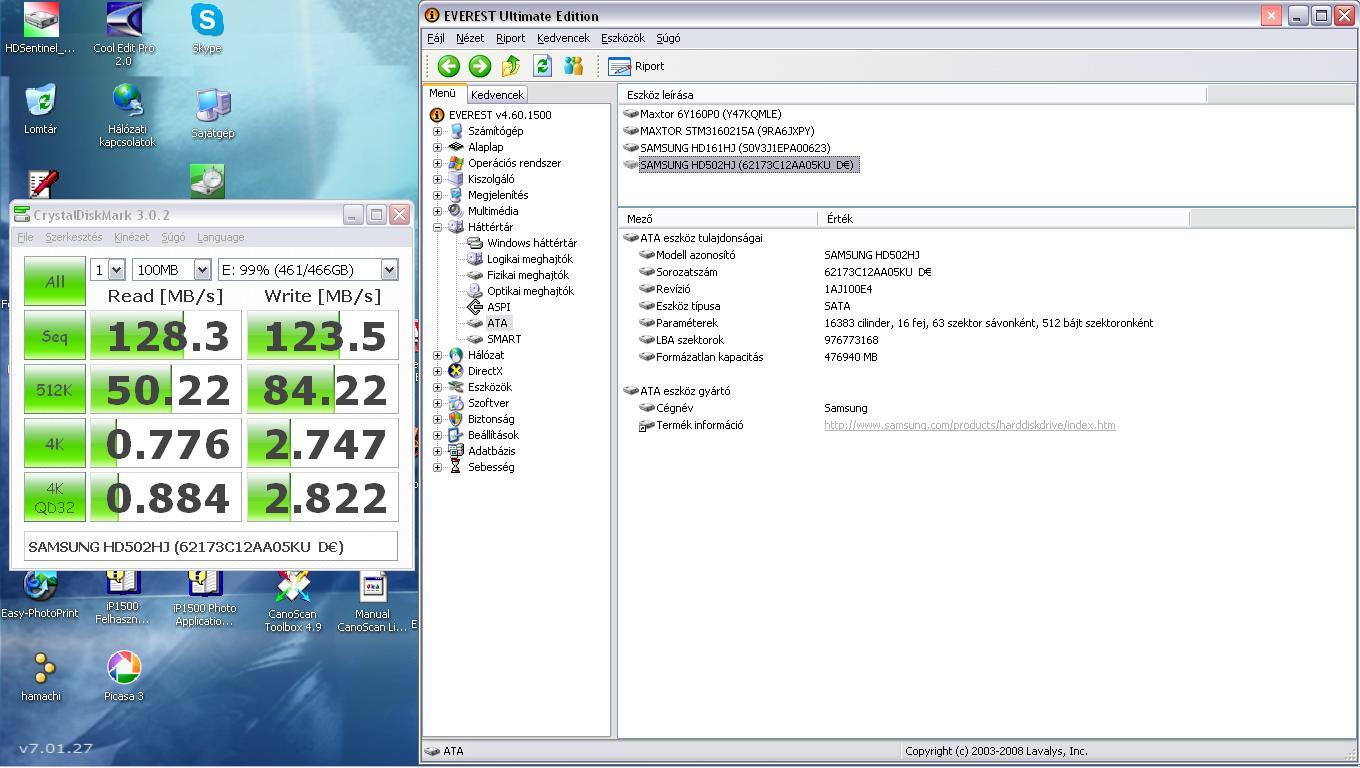Click the up-level arrow toolbar icon
Viewport: 1360px width, 768px height.
coord(511,66)
